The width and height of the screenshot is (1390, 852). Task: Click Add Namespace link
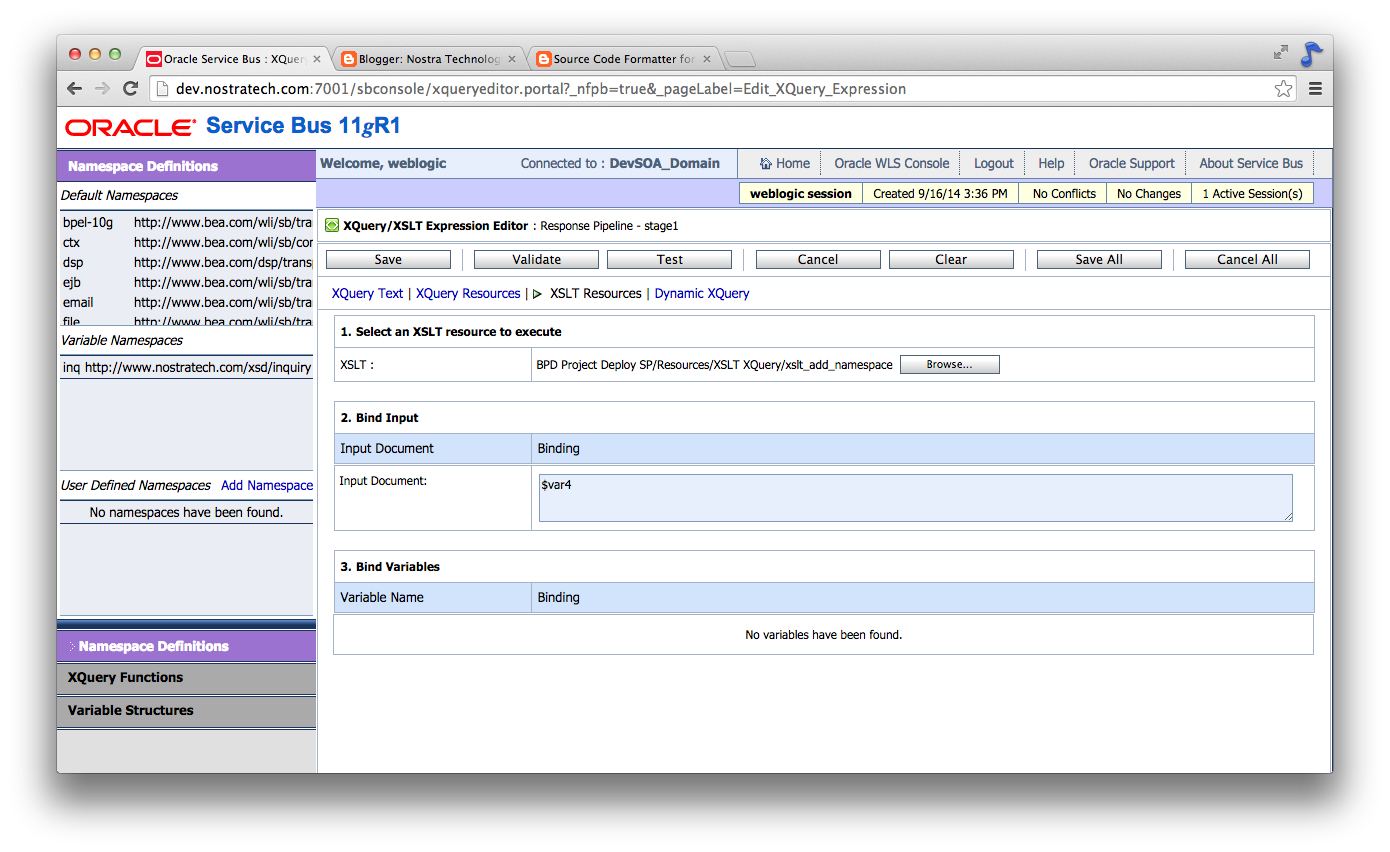267,486
